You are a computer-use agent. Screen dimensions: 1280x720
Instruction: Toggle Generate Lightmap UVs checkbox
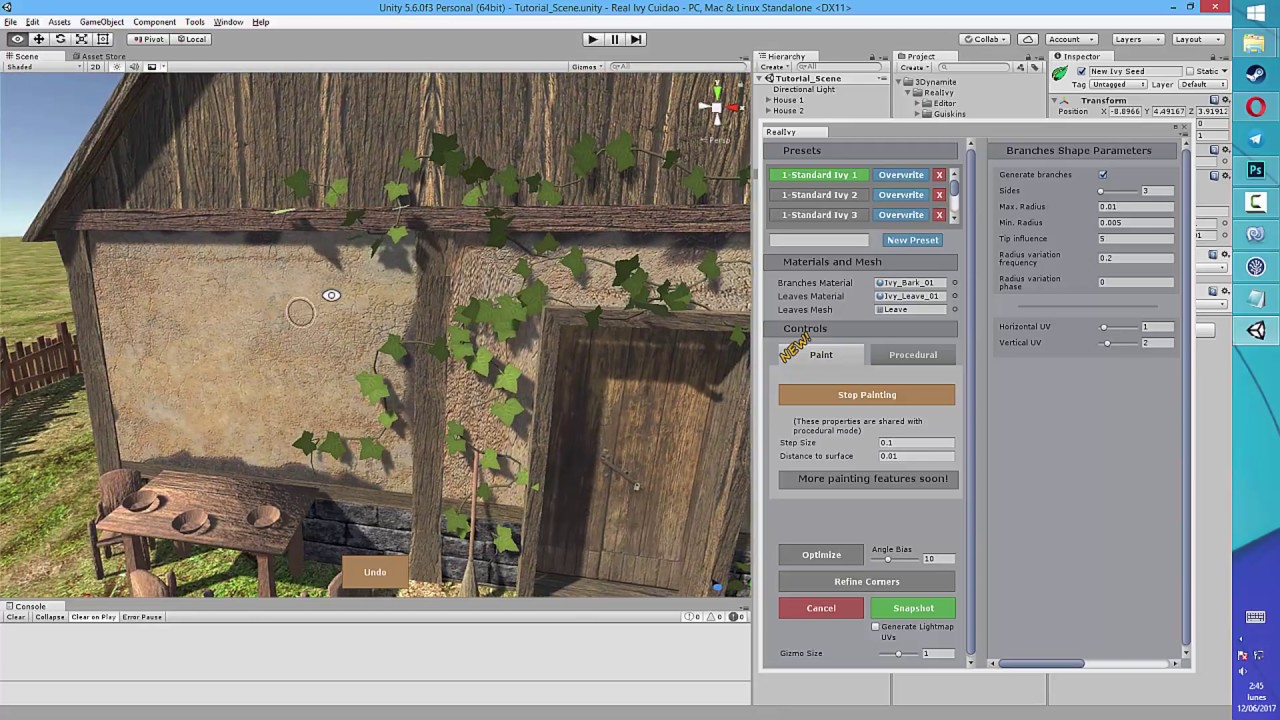(875, 627)
